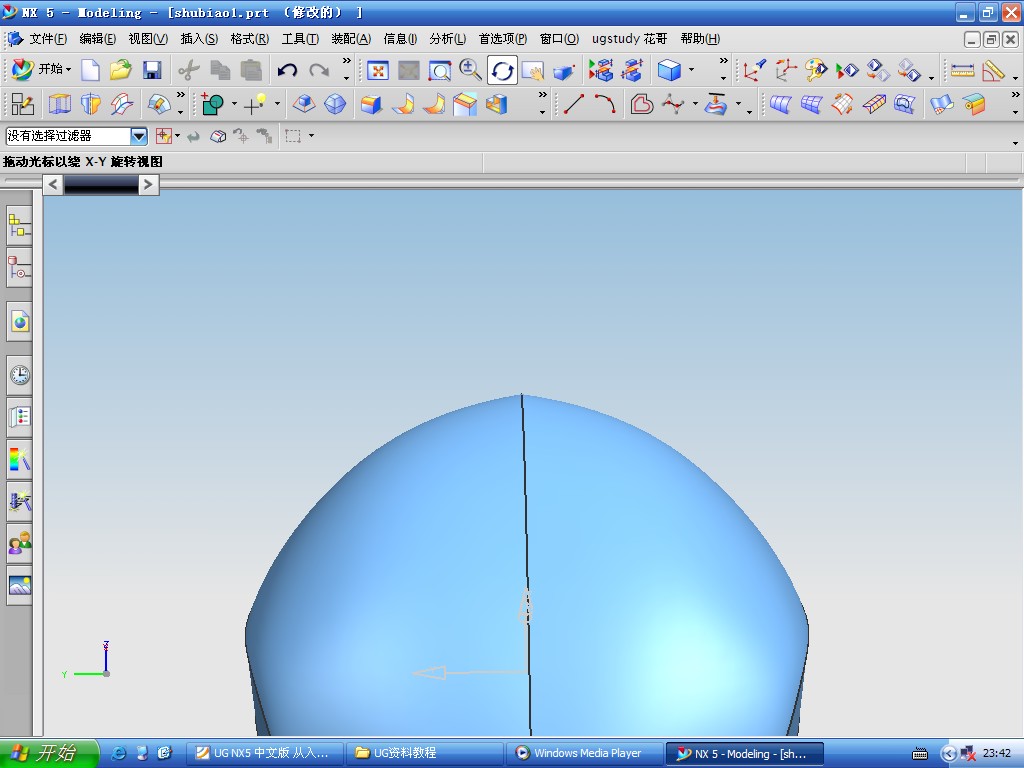This screenshot has width=1024, height=768.
Task: Click the Studio Spline tool icon
Action: (673, 104)
